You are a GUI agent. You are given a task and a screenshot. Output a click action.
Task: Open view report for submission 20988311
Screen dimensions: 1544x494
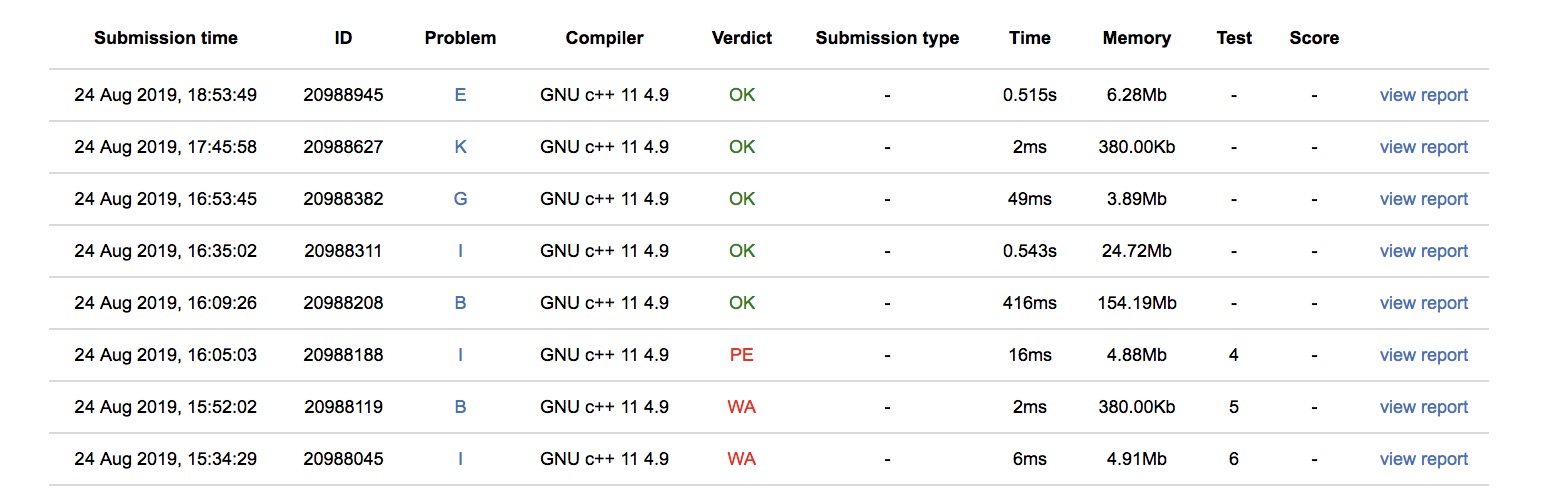click(1423, 251)
